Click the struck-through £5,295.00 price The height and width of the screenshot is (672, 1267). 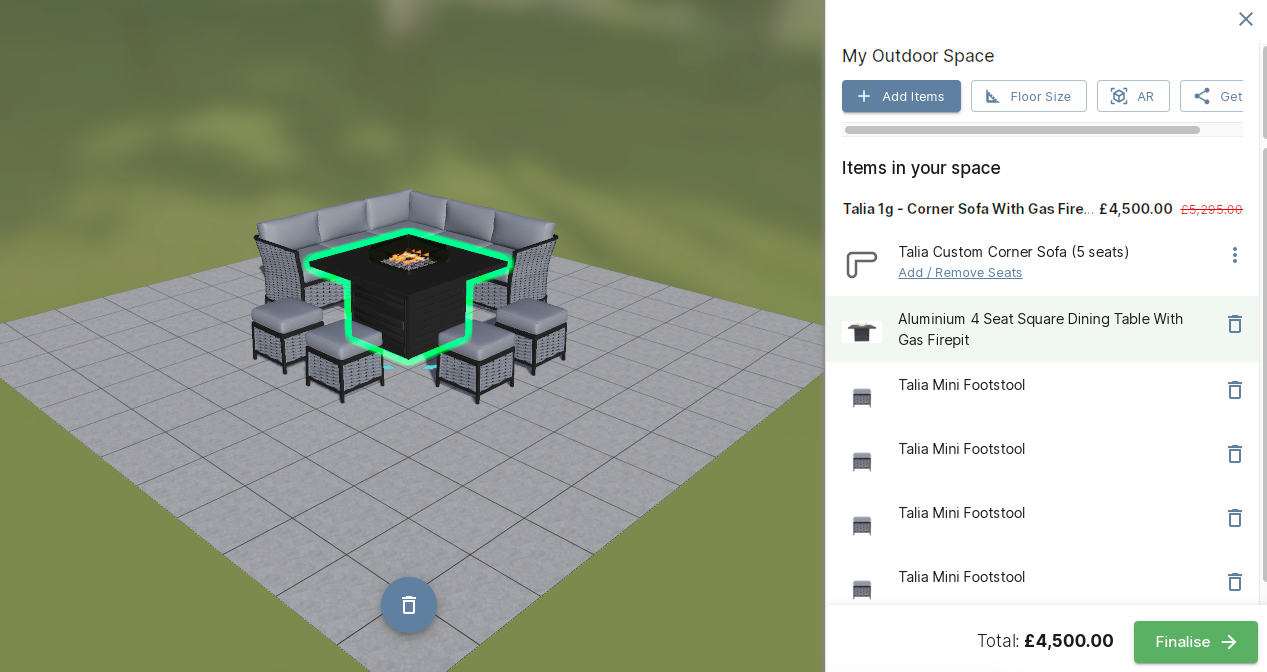[1212, 210]
